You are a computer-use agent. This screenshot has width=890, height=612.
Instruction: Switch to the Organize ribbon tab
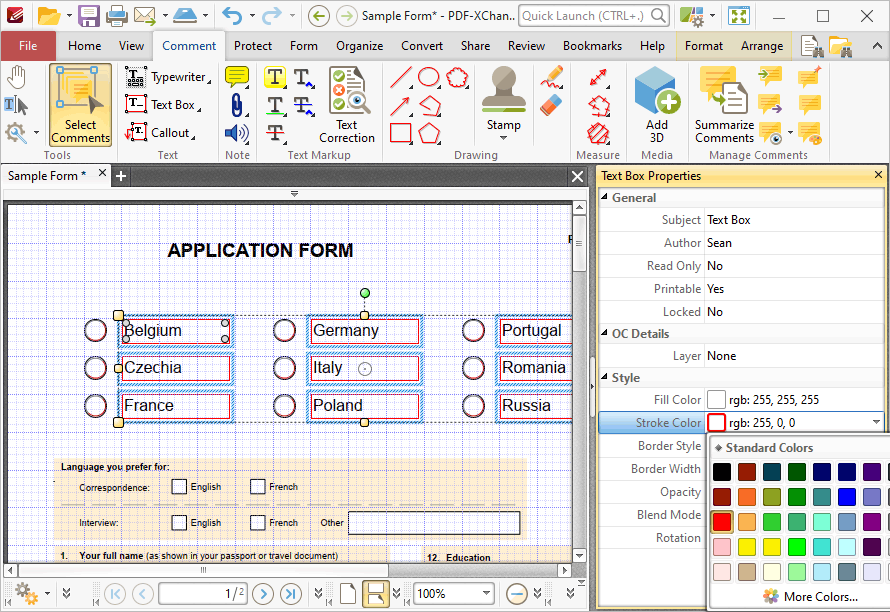coord(359,46)
